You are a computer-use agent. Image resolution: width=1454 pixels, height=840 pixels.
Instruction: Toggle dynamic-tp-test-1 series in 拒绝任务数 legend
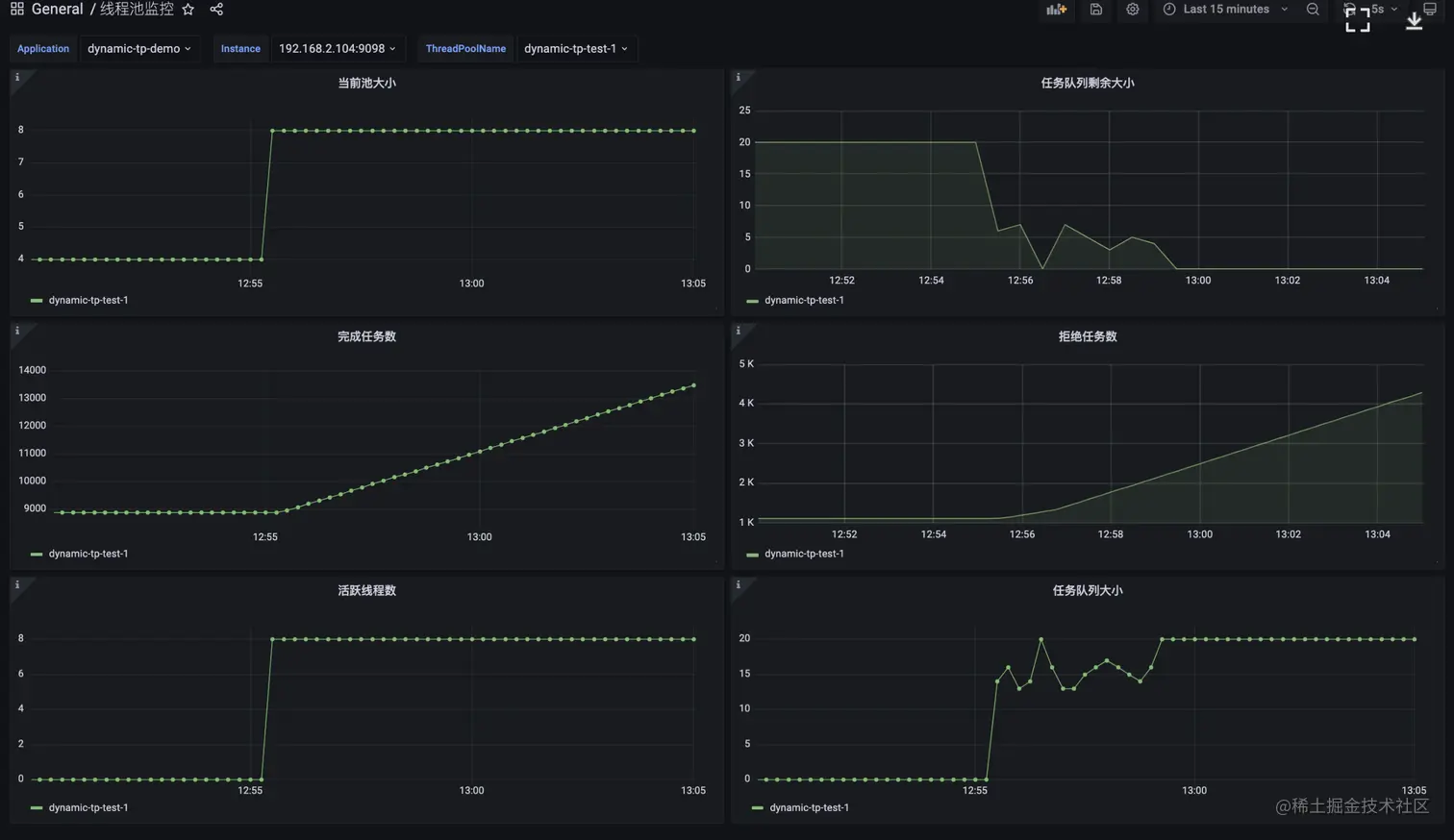[804, 554]
